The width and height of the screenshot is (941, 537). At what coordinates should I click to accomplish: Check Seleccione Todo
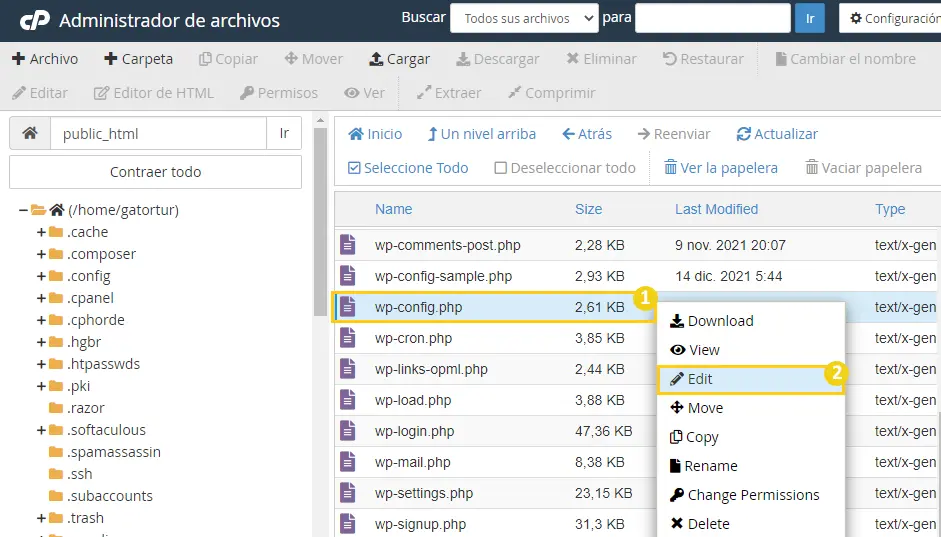408,168
